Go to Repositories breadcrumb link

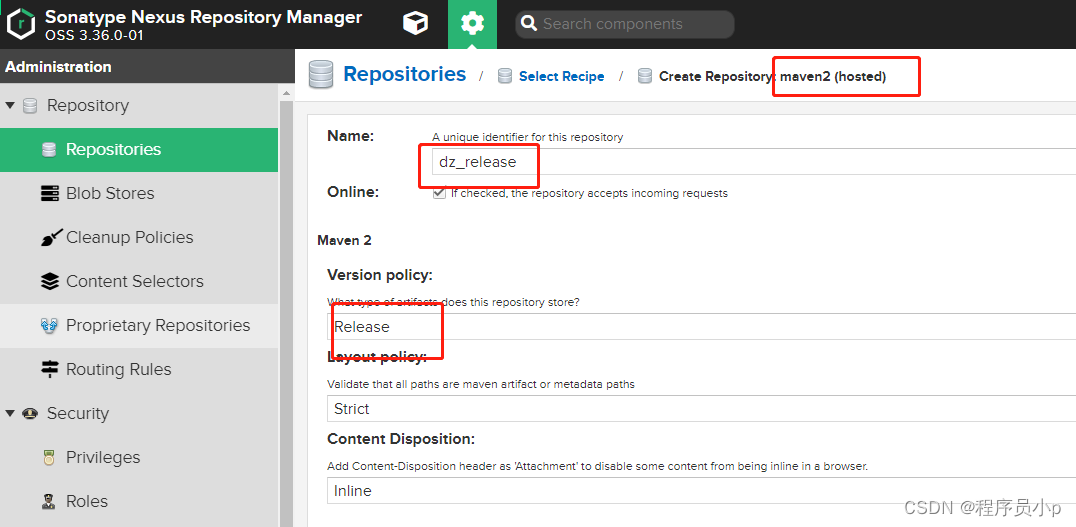(x=404, y=74)
